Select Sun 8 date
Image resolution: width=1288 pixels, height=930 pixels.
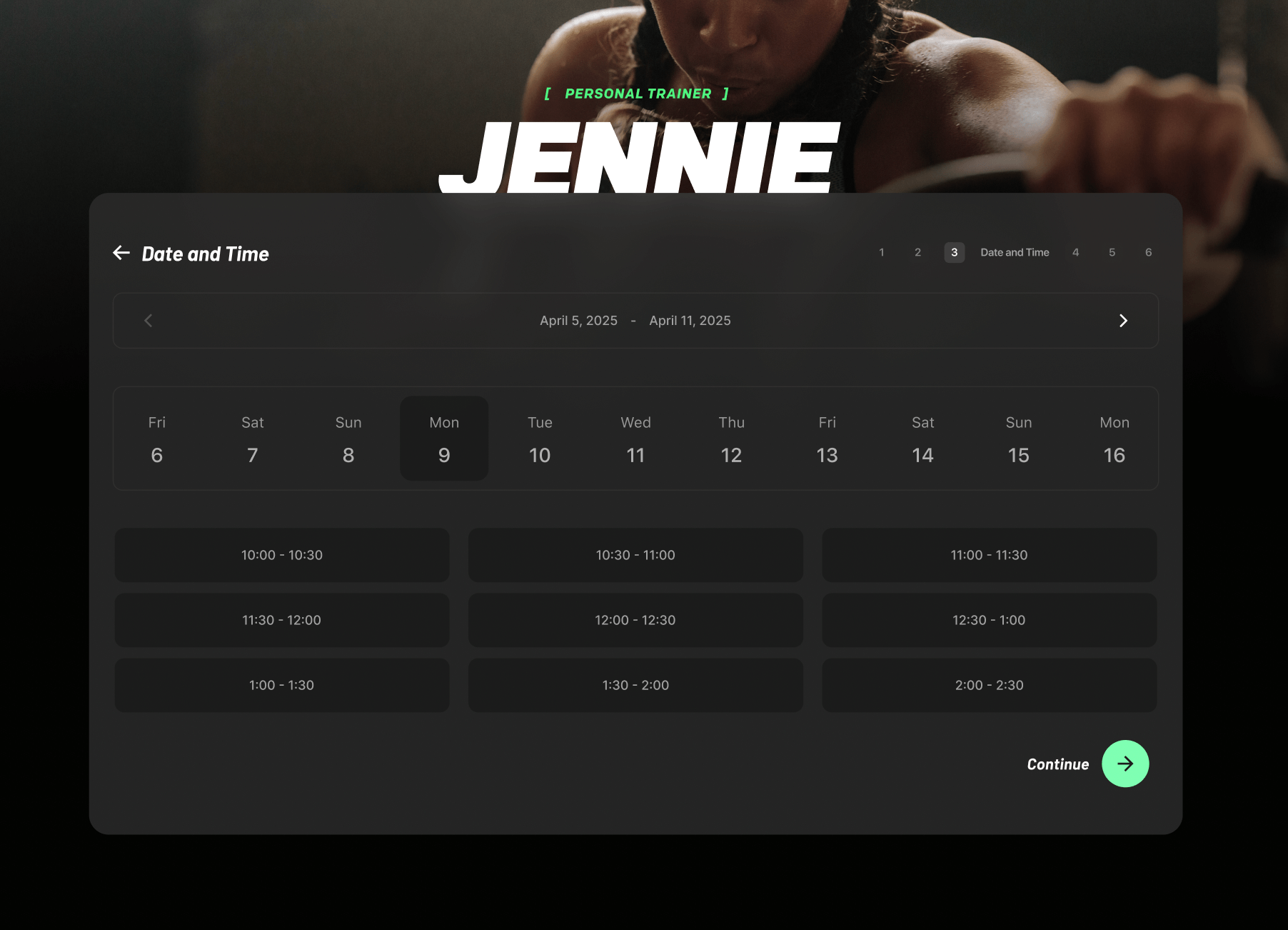coord(348,439)
